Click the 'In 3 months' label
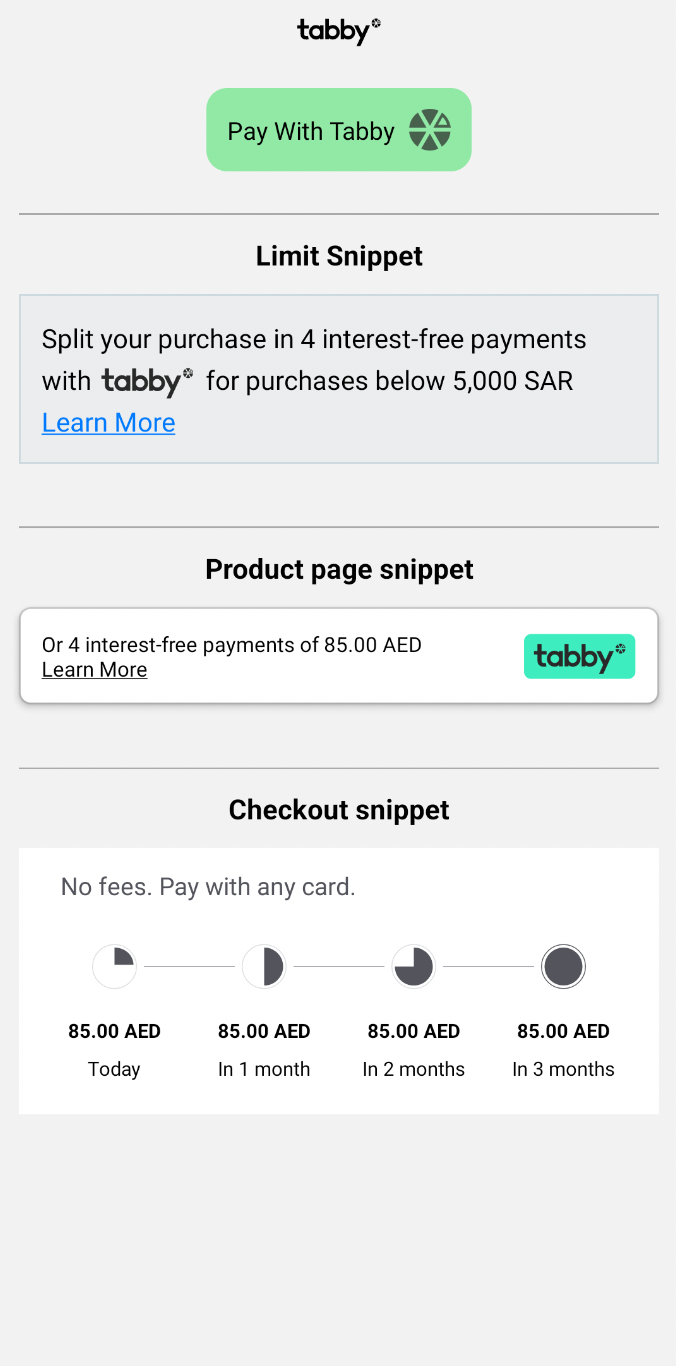 [563, 1069]
